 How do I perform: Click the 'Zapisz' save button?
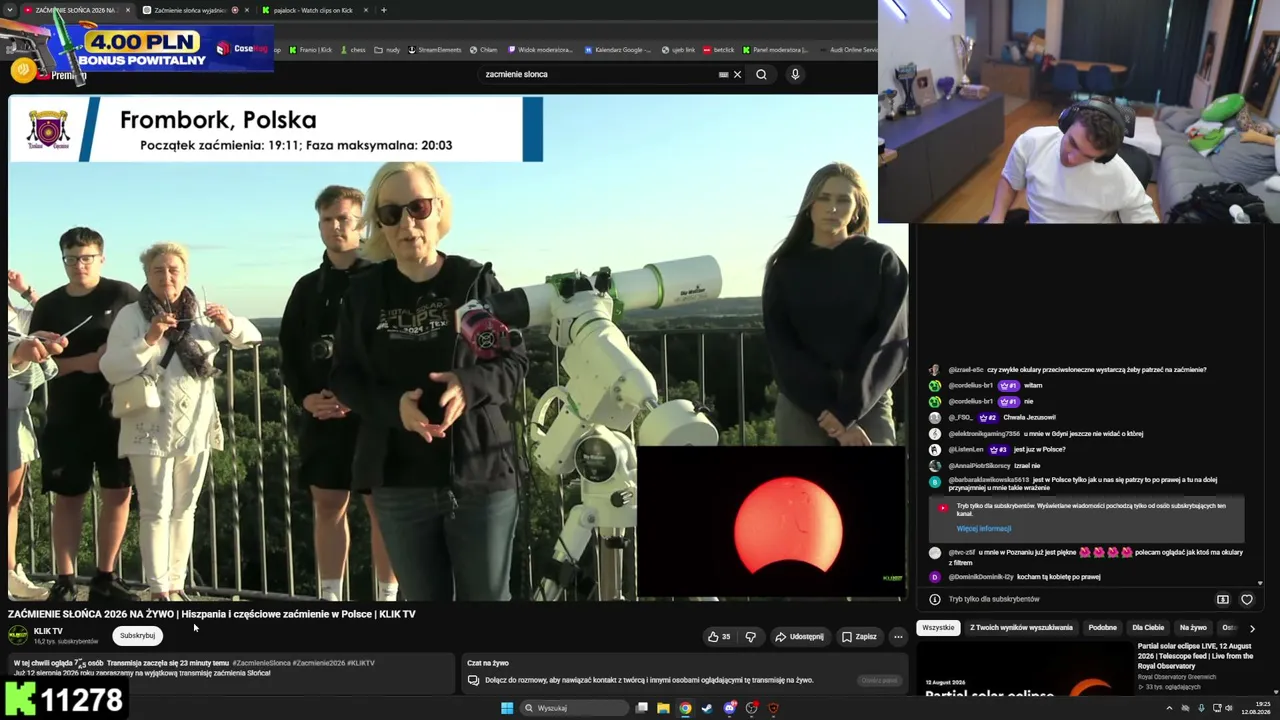click(x=859, y=637)
